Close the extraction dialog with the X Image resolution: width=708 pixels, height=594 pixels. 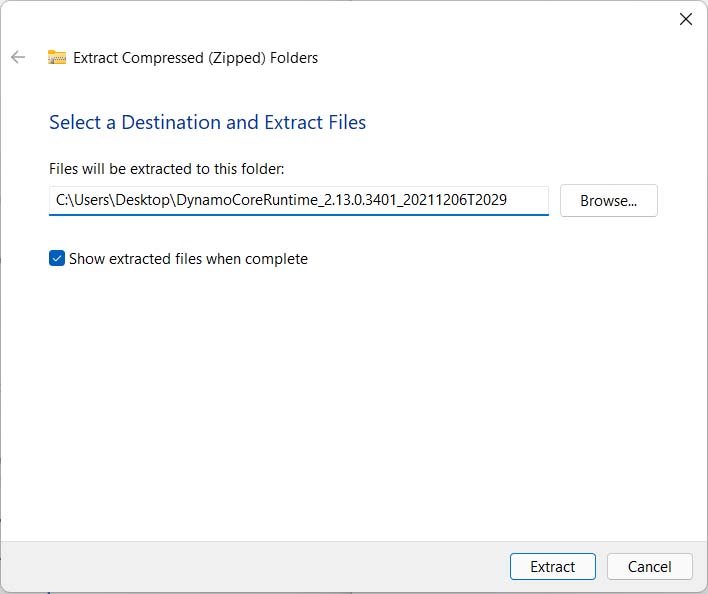pyautogui.click(x=685, y=19)
